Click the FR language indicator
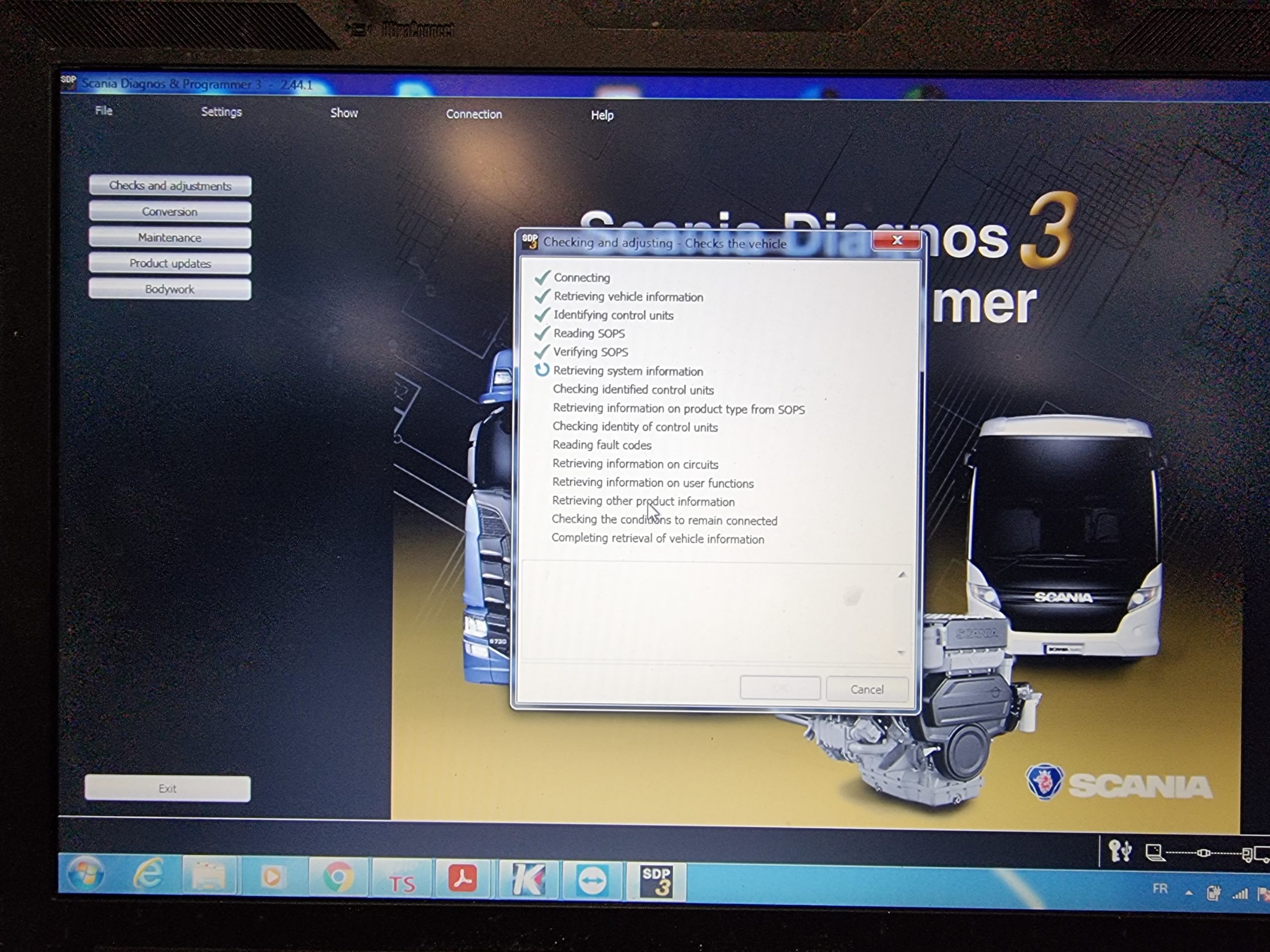The height and width of the screenshot is (952, 1270). click(x=1160, y=889)
